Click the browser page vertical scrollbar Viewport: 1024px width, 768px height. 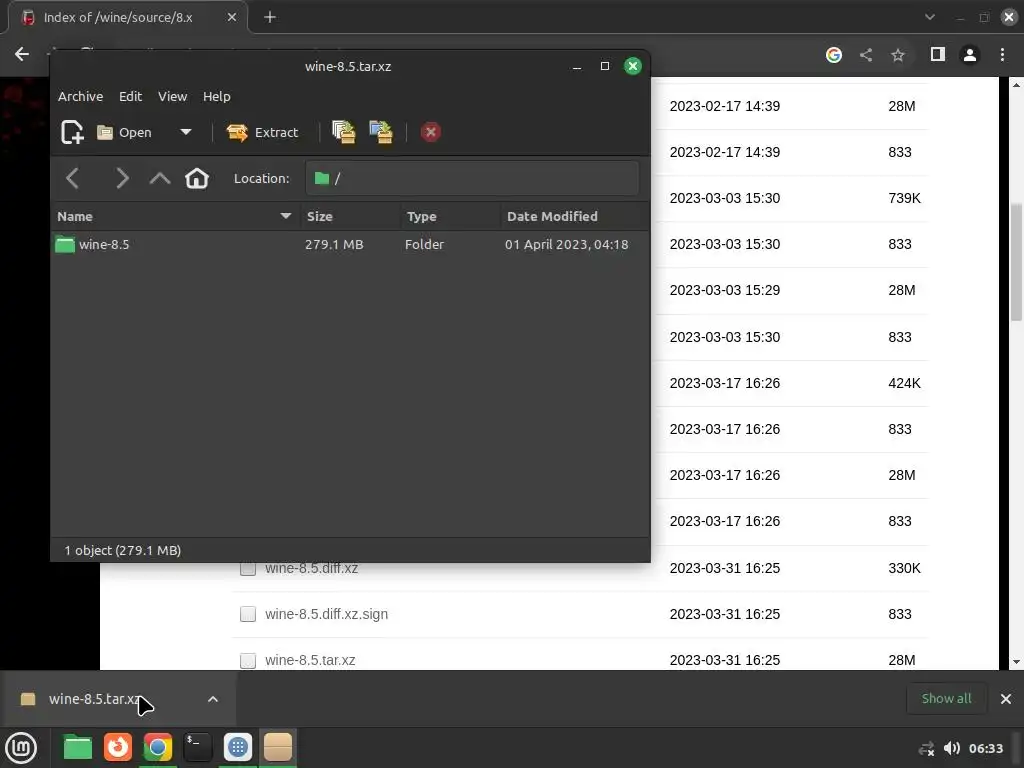pos(1016,263)
